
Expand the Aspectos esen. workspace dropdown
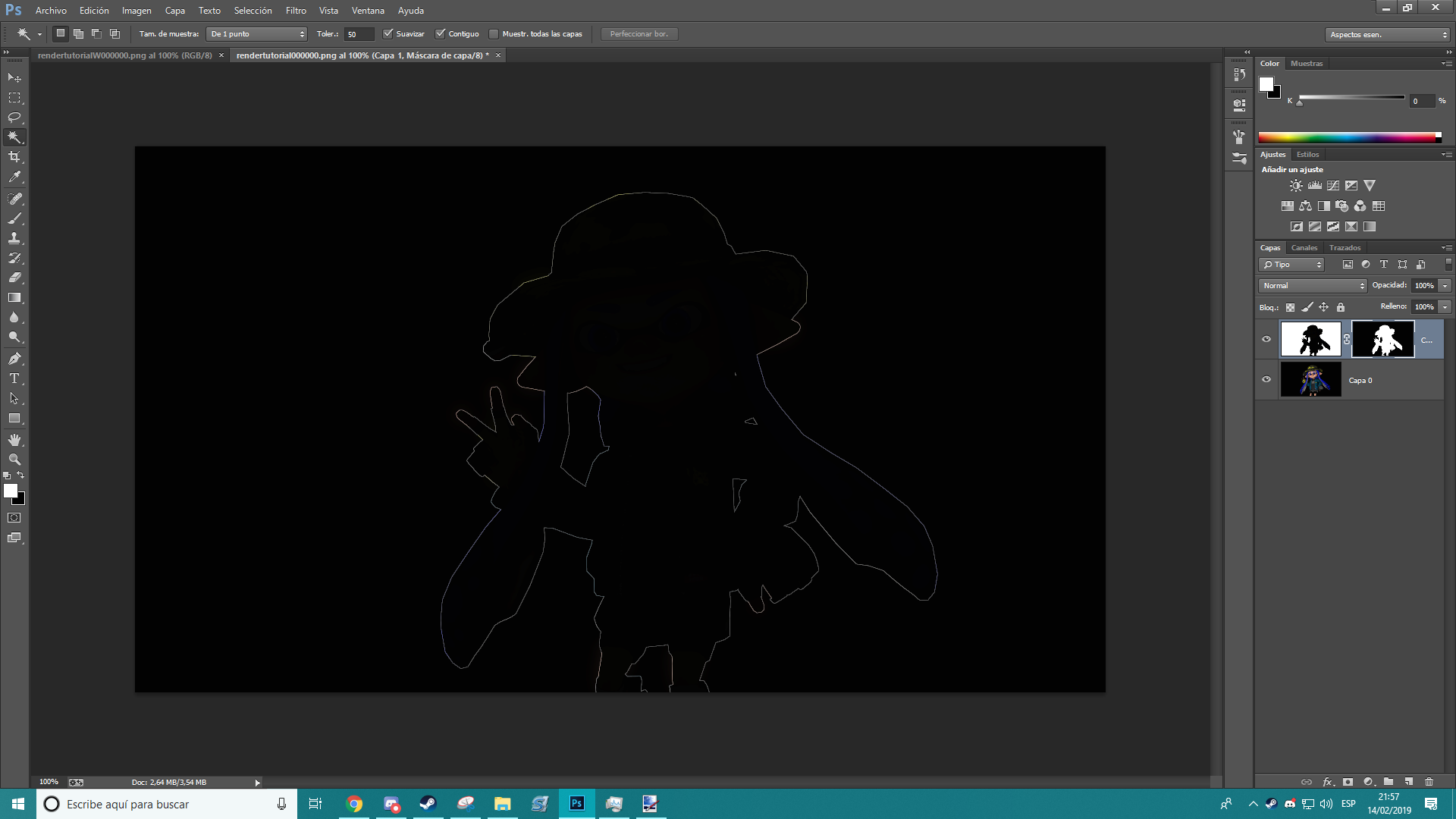point(1389,35)
